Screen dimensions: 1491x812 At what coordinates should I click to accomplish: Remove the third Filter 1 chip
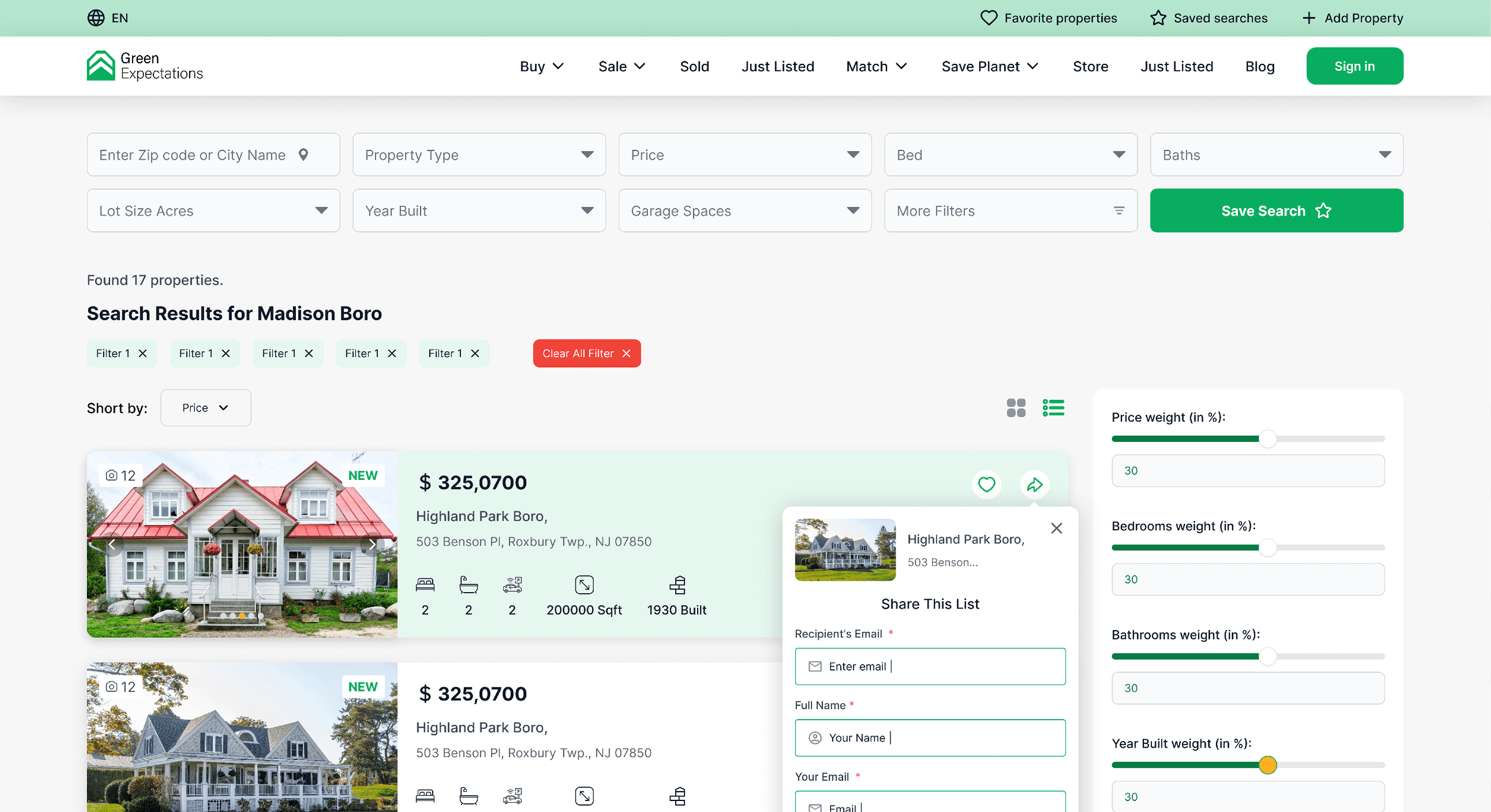(309, 354)
